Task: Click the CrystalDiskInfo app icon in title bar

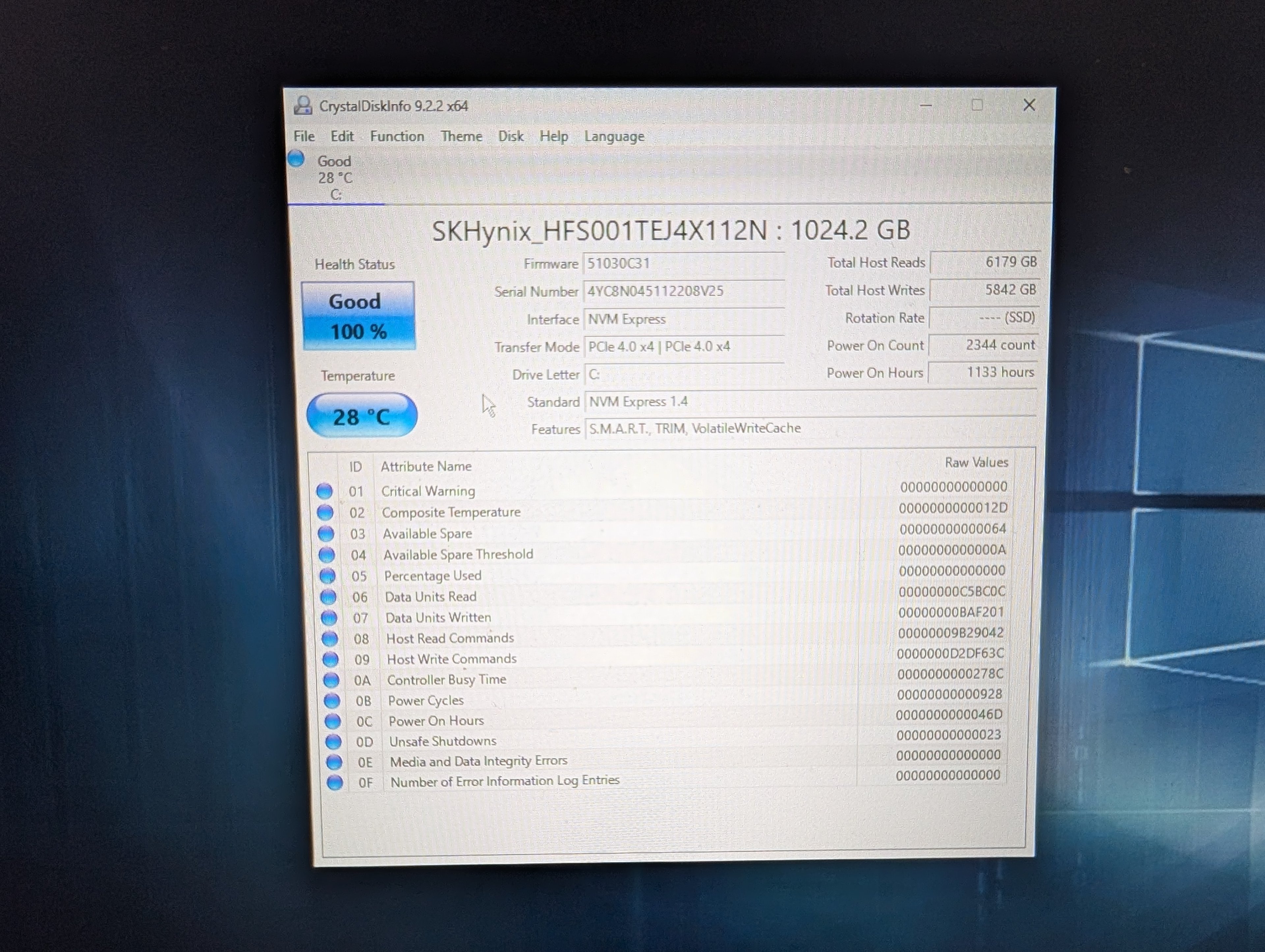Action: 302,105
